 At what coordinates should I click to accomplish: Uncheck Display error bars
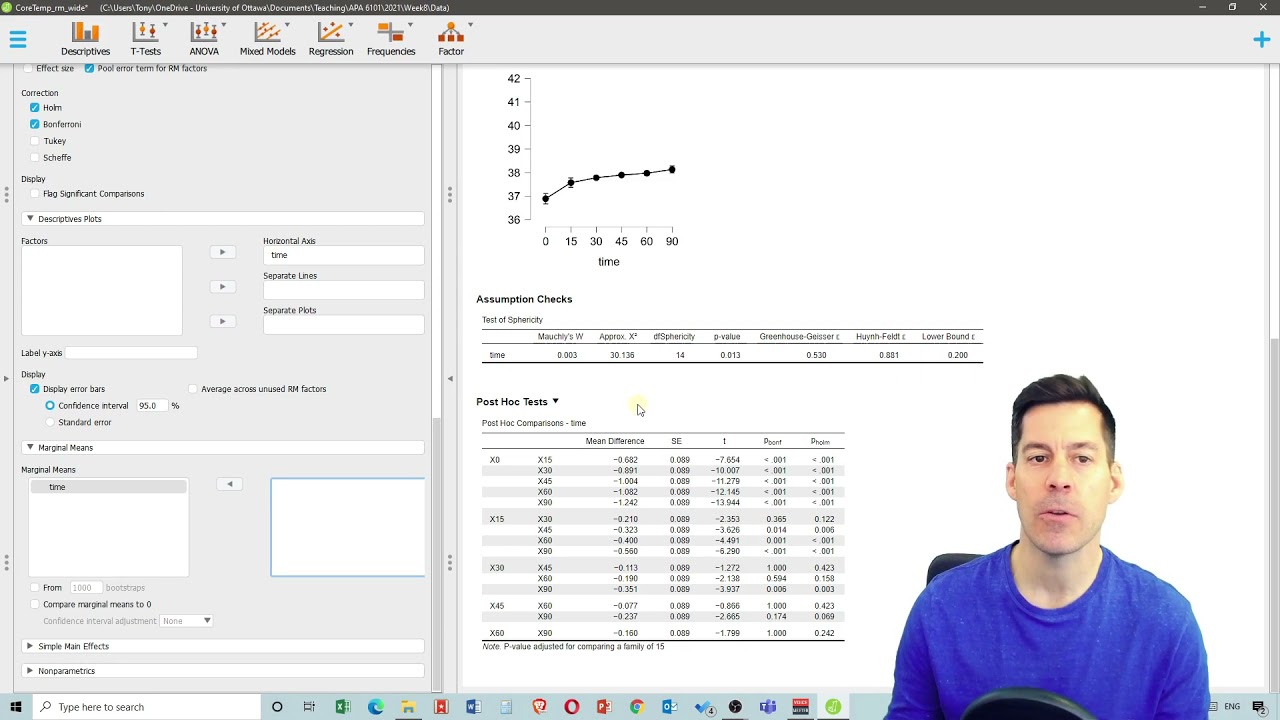pyautogui.click(x=35, y=389)
